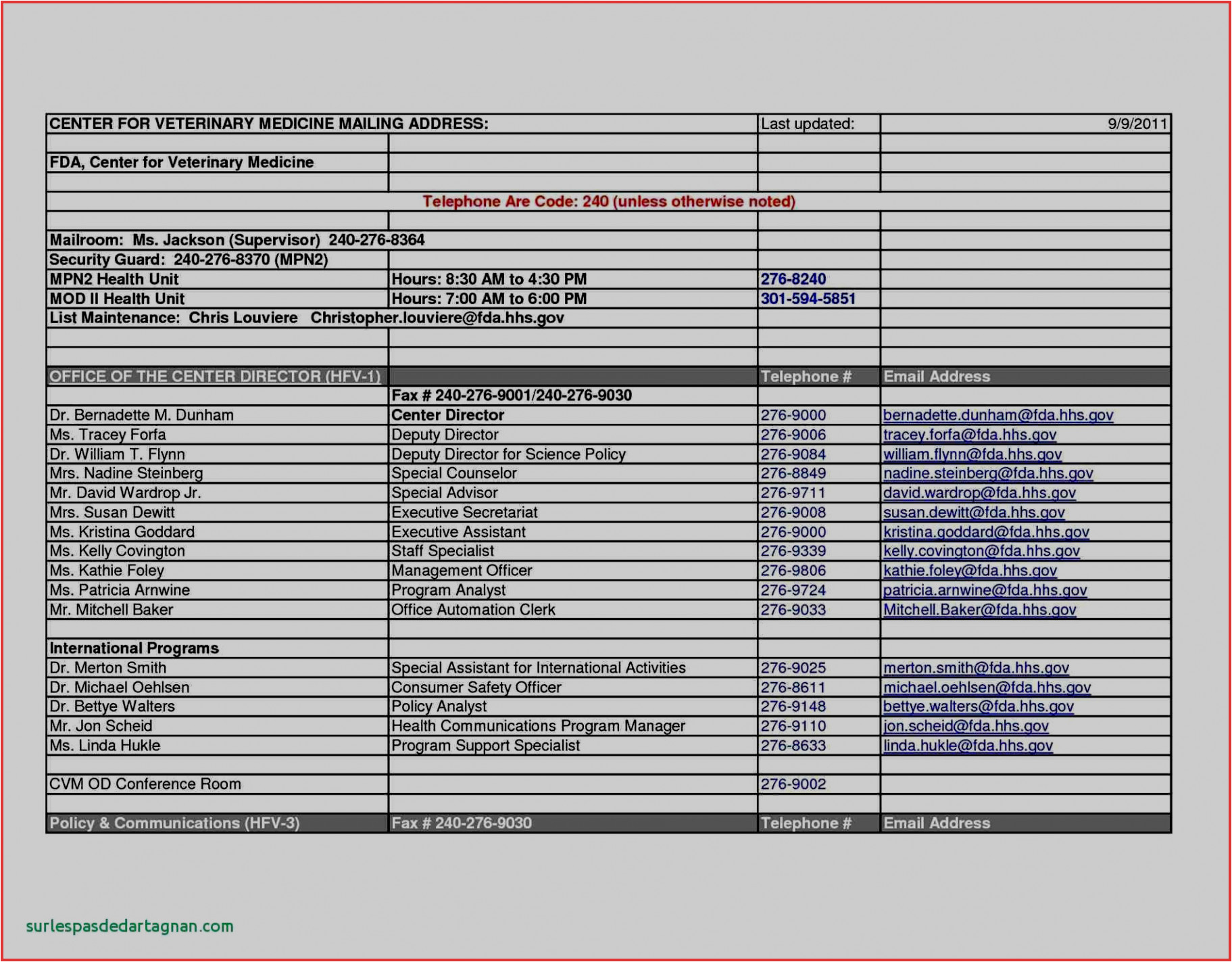This screenshot has height=962, width=1232.
Task: Click Office of the Center Director heading
Action: (215, 377)
